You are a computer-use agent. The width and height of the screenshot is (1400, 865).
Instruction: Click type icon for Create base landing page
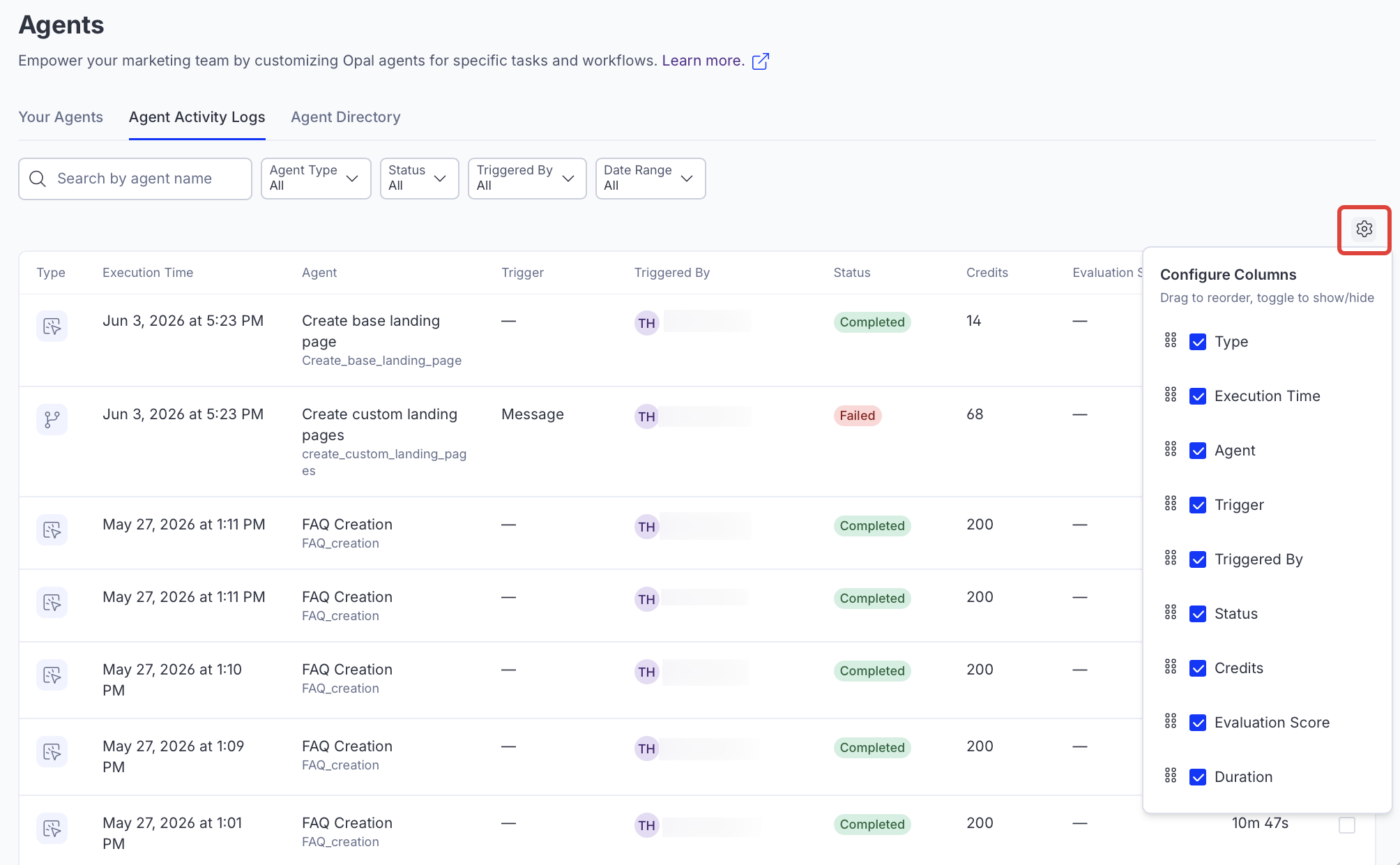[52, 326]
